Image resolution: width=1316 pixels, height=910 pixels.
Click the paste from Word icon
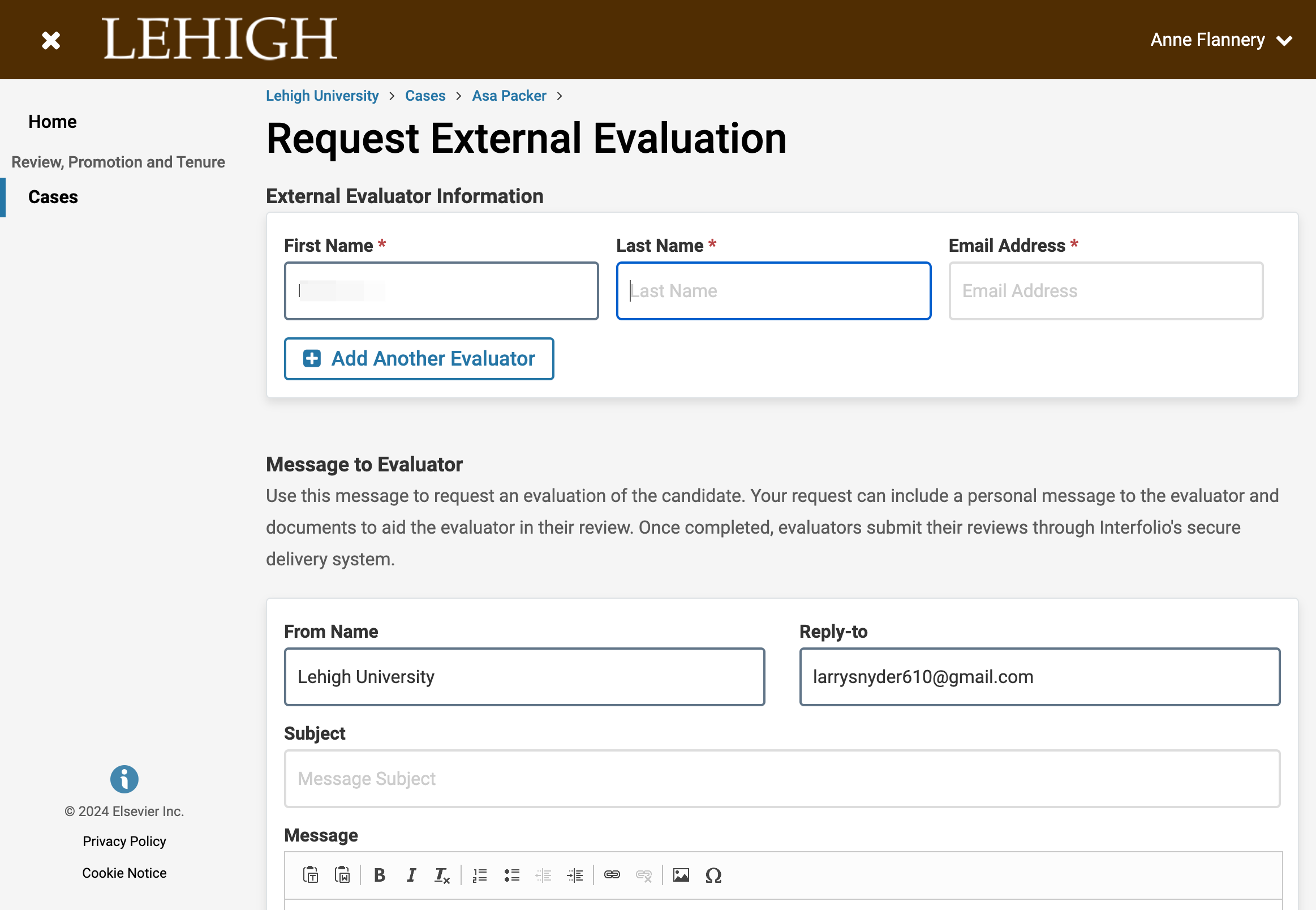tap(342, 875)
